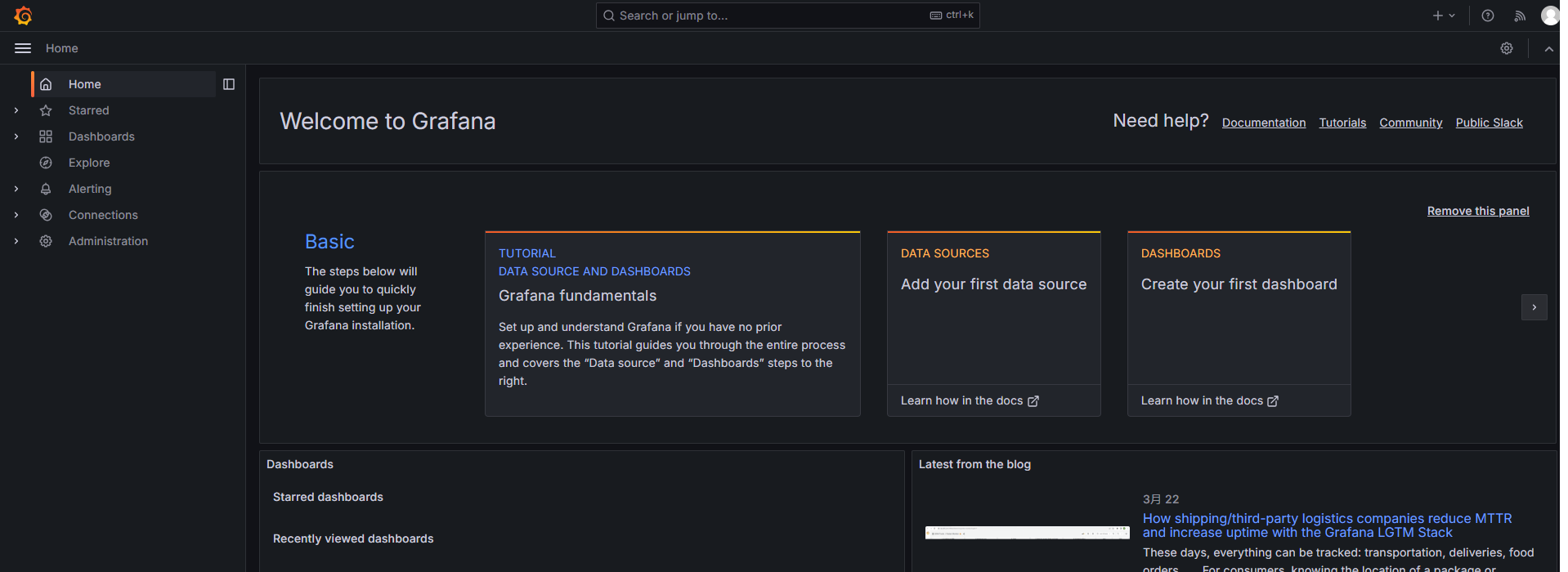Click the Home breadcrumb in the top bar

[62, 48]
